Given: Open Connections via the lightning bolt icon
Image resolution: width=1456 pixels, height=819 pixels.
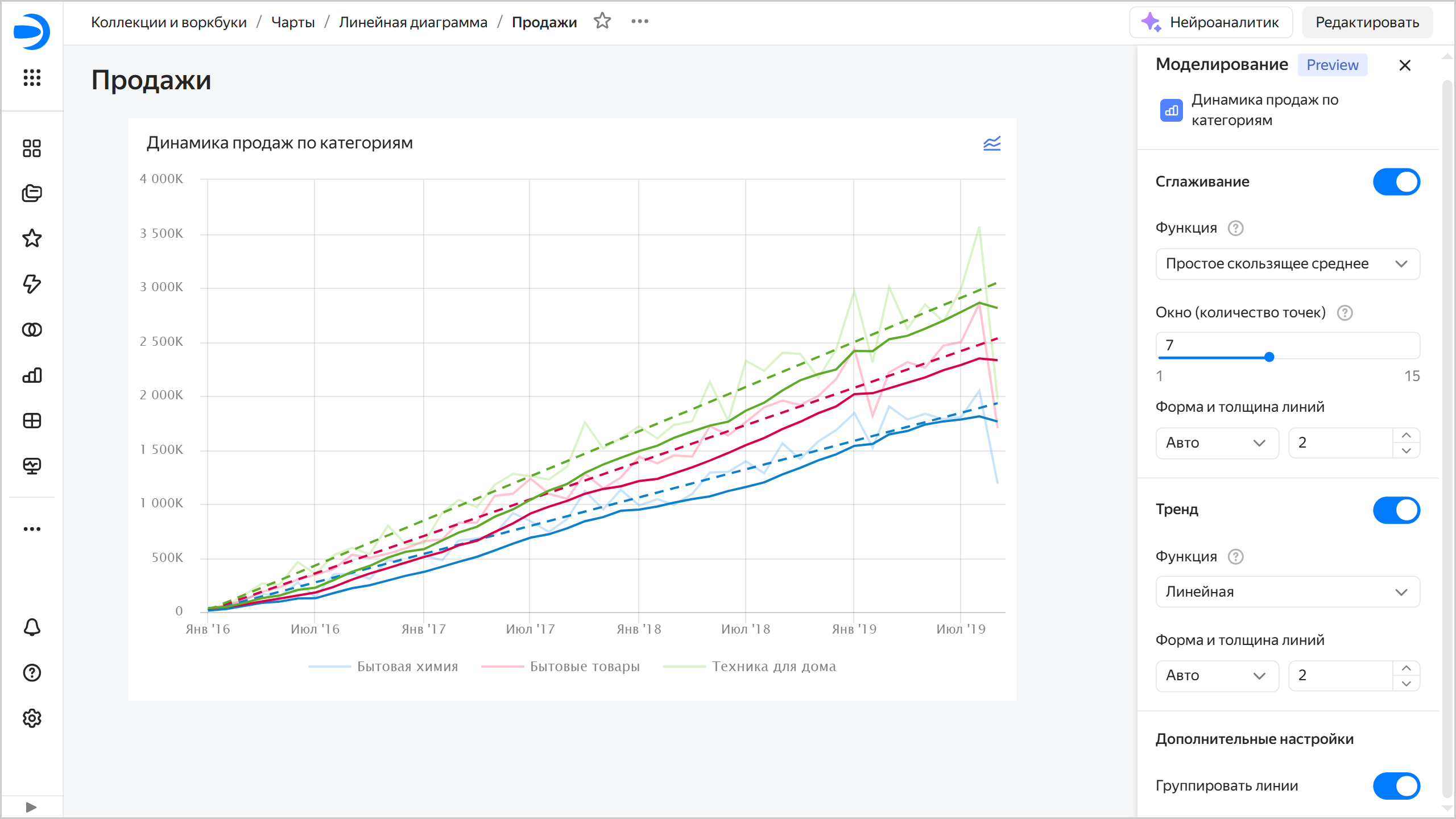Looking at the screenshot, I should 32,284.
